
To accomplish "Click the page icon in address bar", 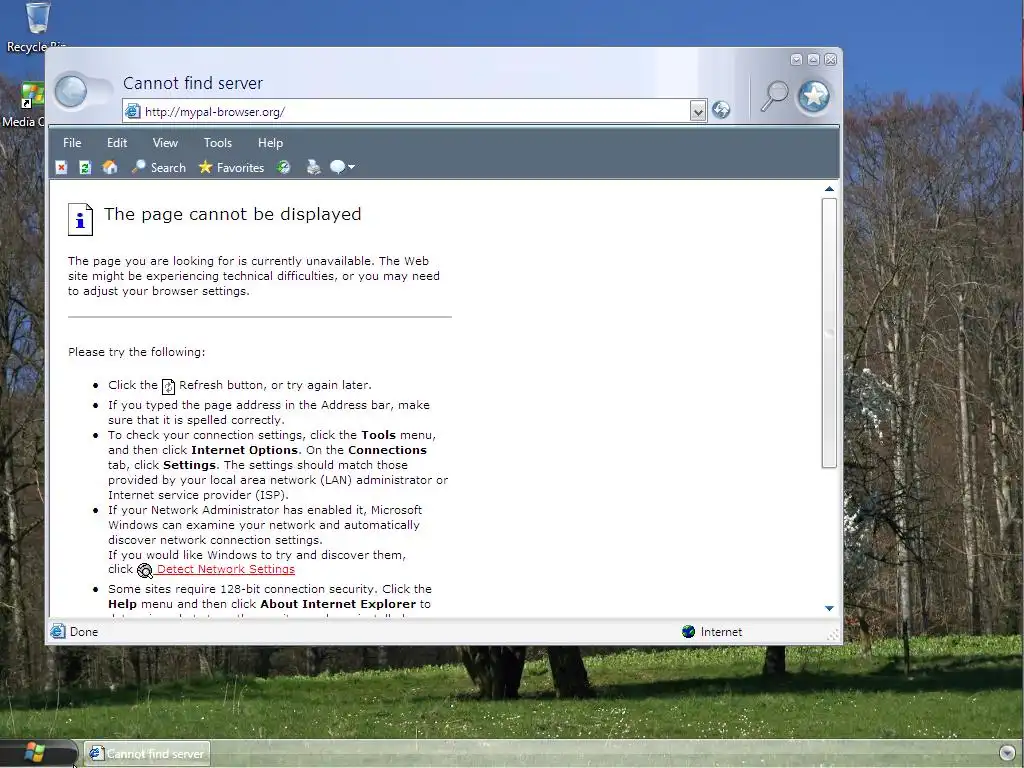I will (133, 111).
